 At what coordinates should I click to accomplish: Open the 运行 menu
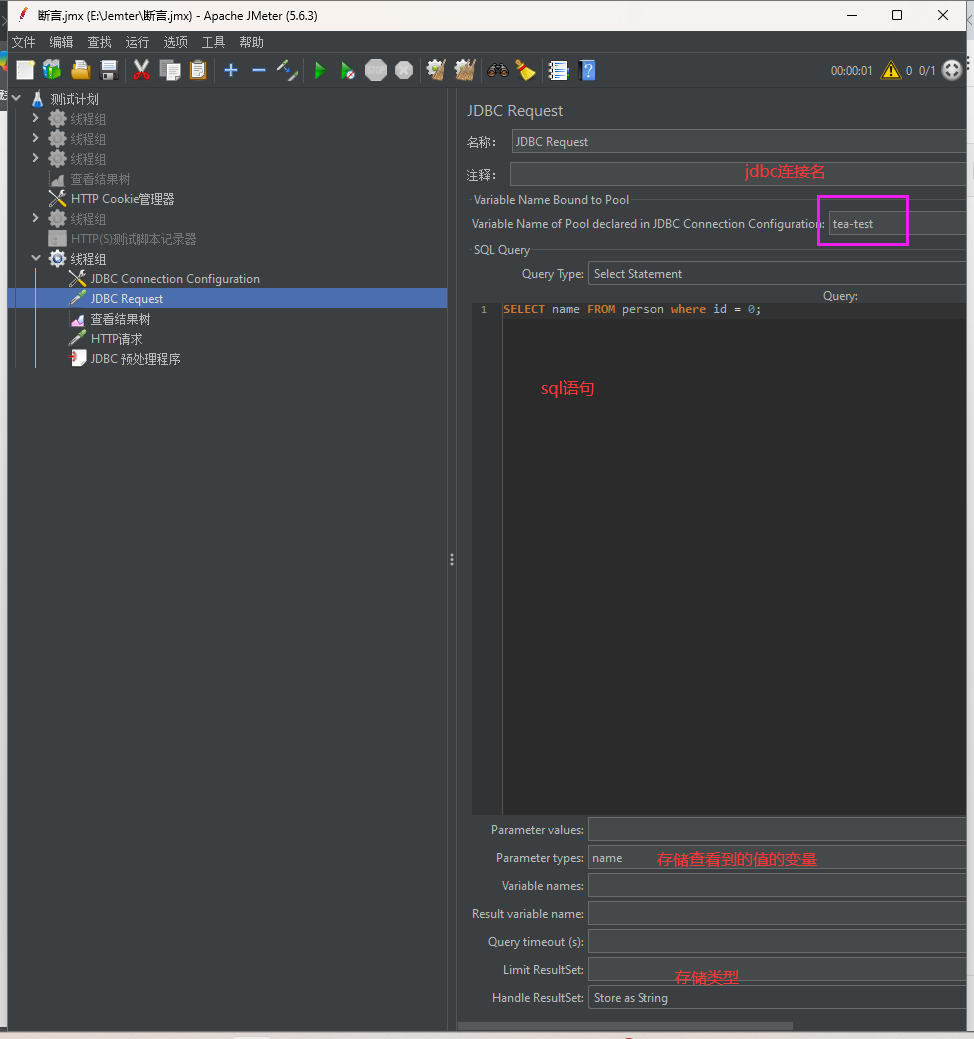tap(137, 42)
